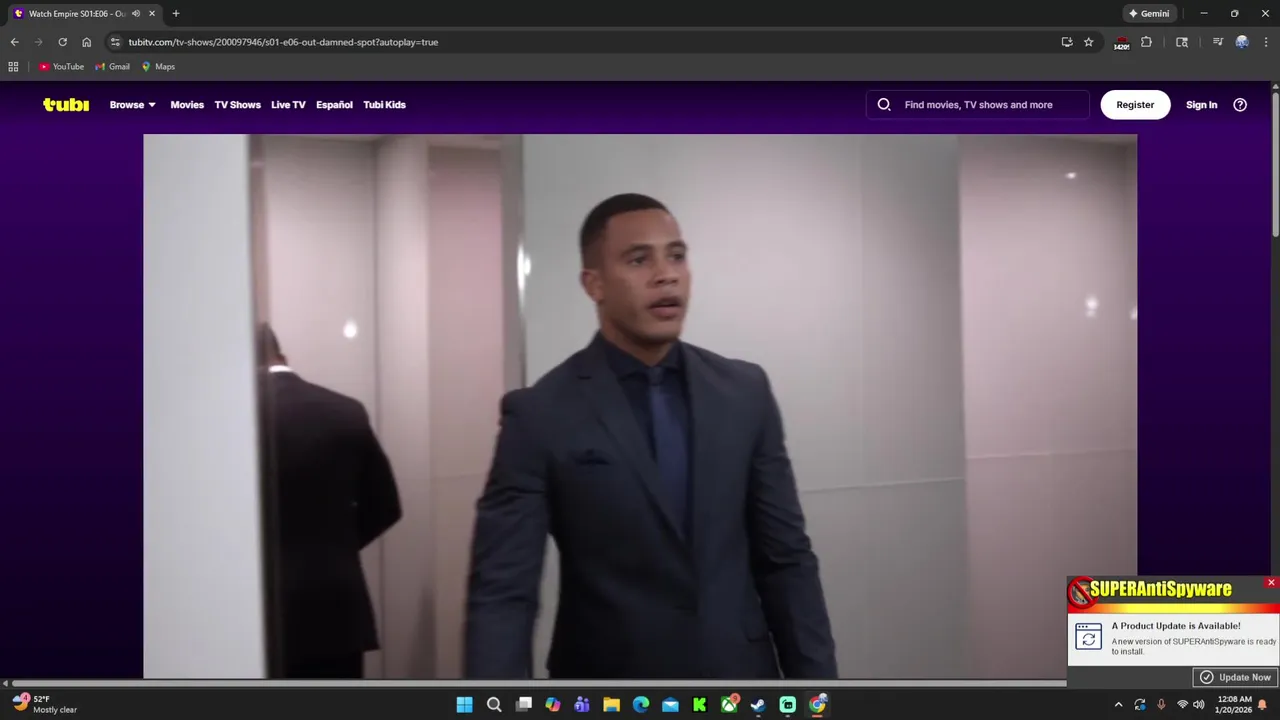Bookmark this tab with the star icon
The width and height of the screenshot is (1280, 720).
1089,42
